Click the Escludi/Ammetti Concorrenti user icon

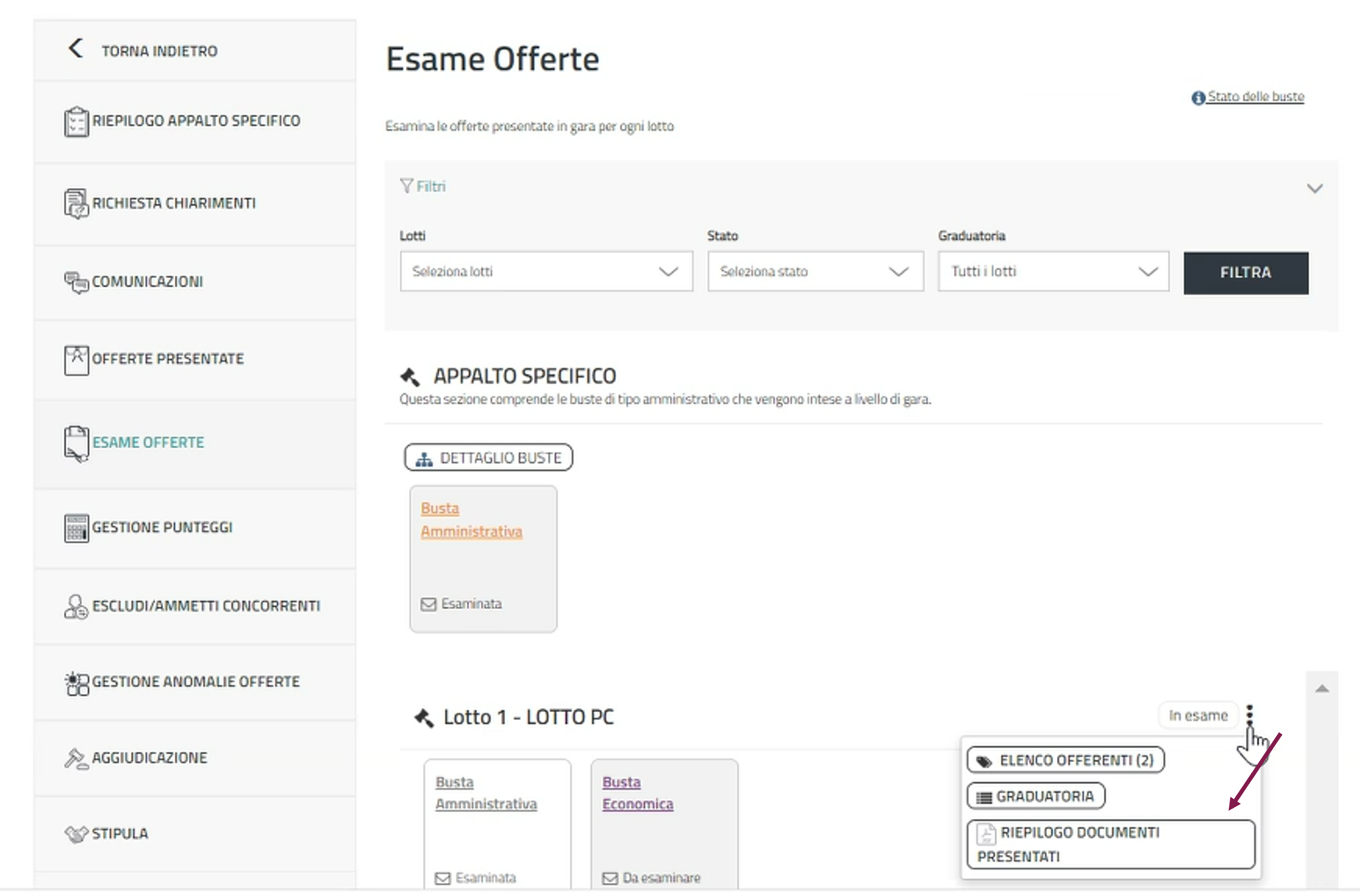tap(76, 607)
